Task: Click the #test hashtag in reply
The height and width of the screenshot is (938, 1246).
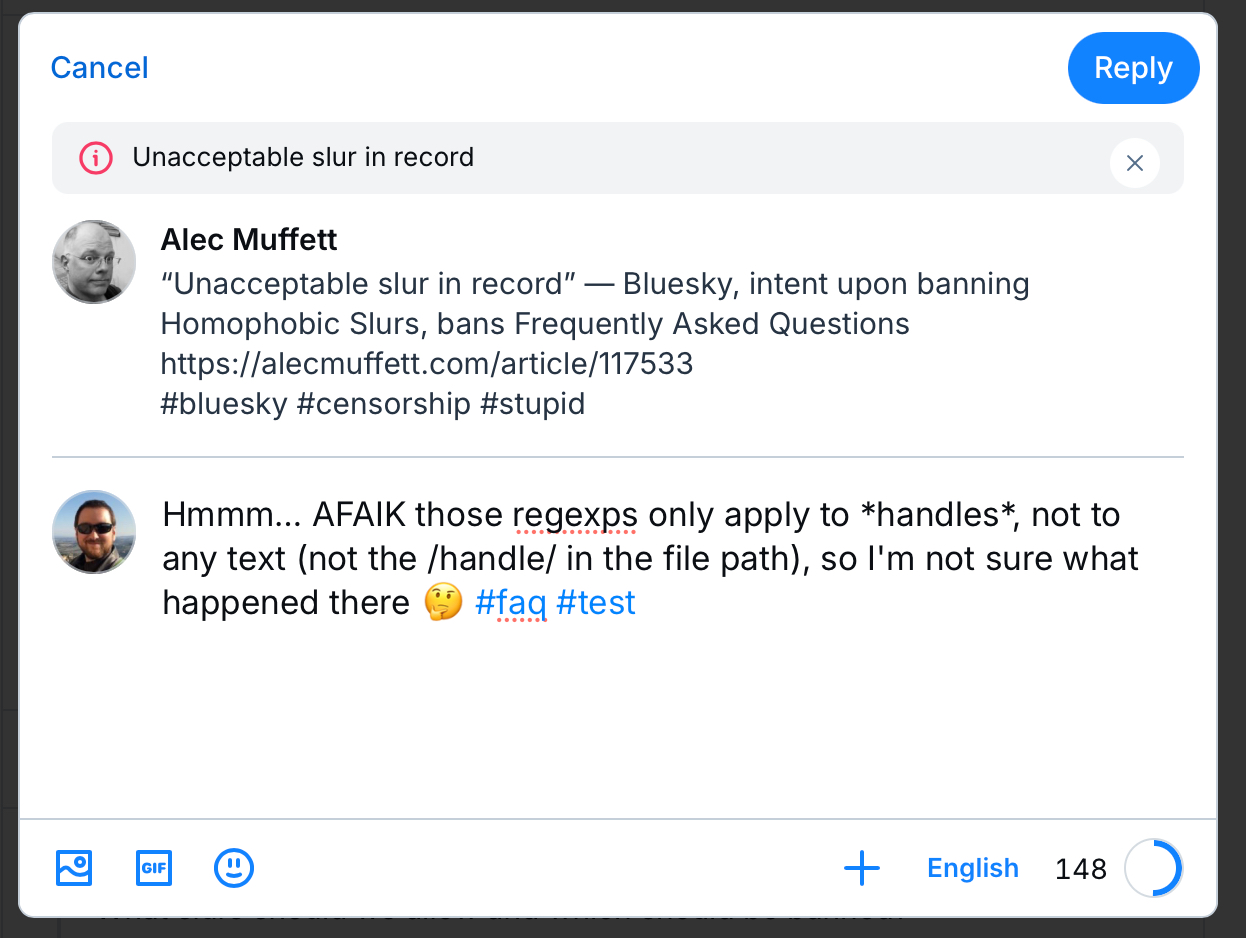Action: [596, 603]
